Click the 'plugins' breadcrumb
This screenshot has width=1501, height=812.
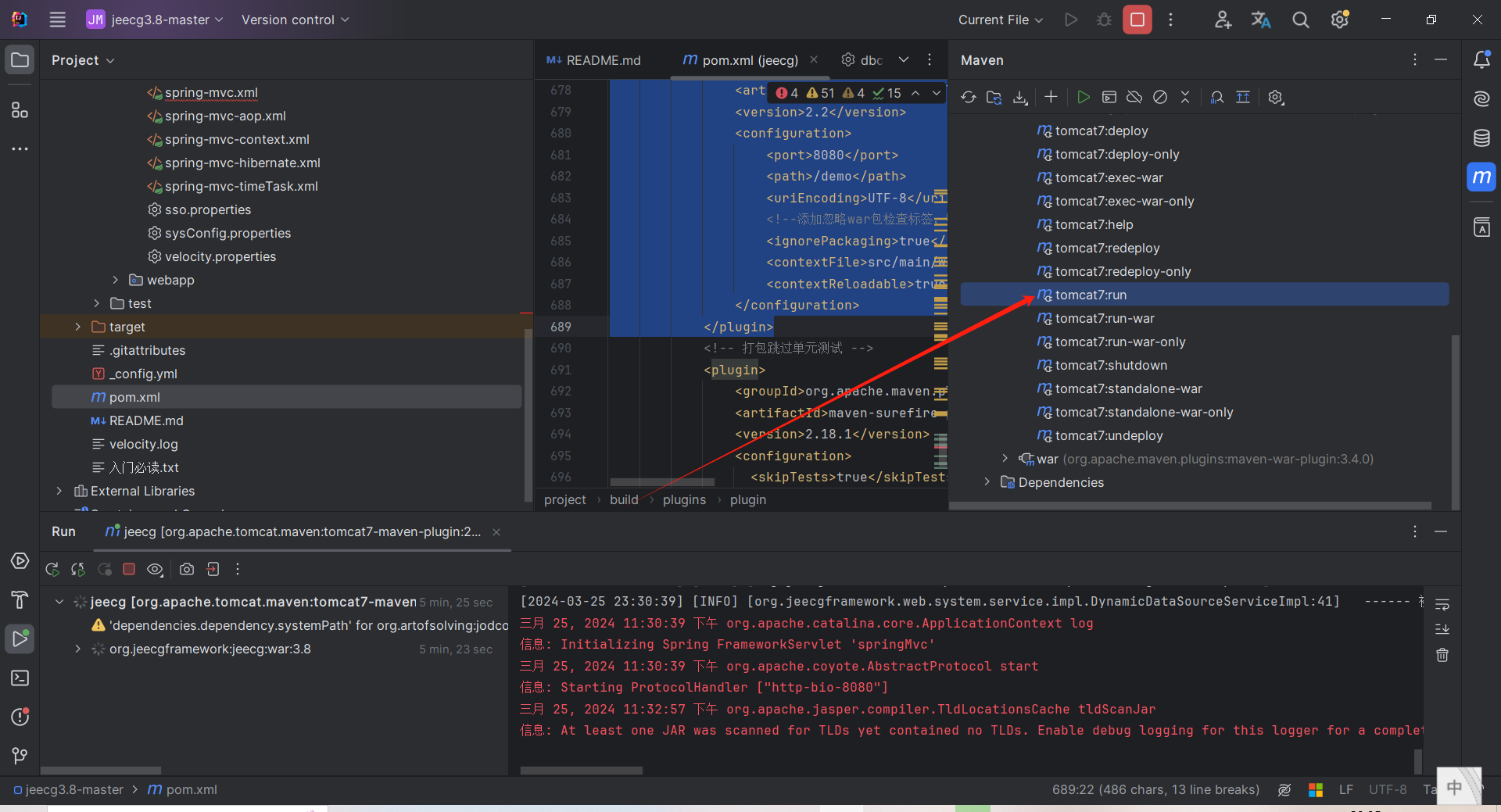pos(684,499)
